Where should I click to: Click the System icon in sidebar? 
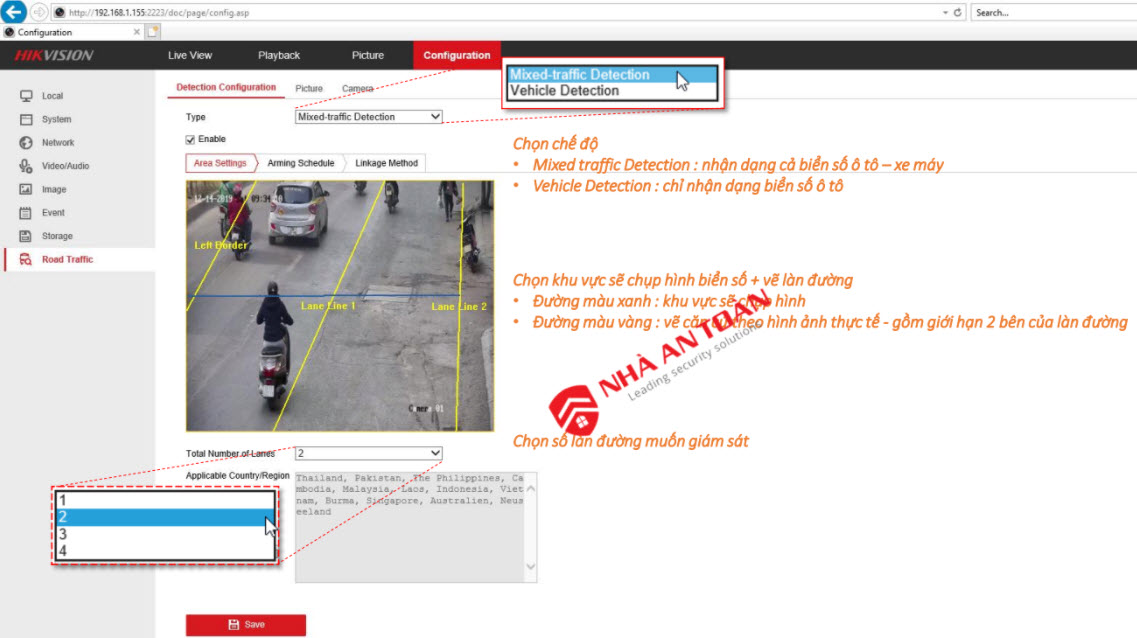[x=26, y=119]
